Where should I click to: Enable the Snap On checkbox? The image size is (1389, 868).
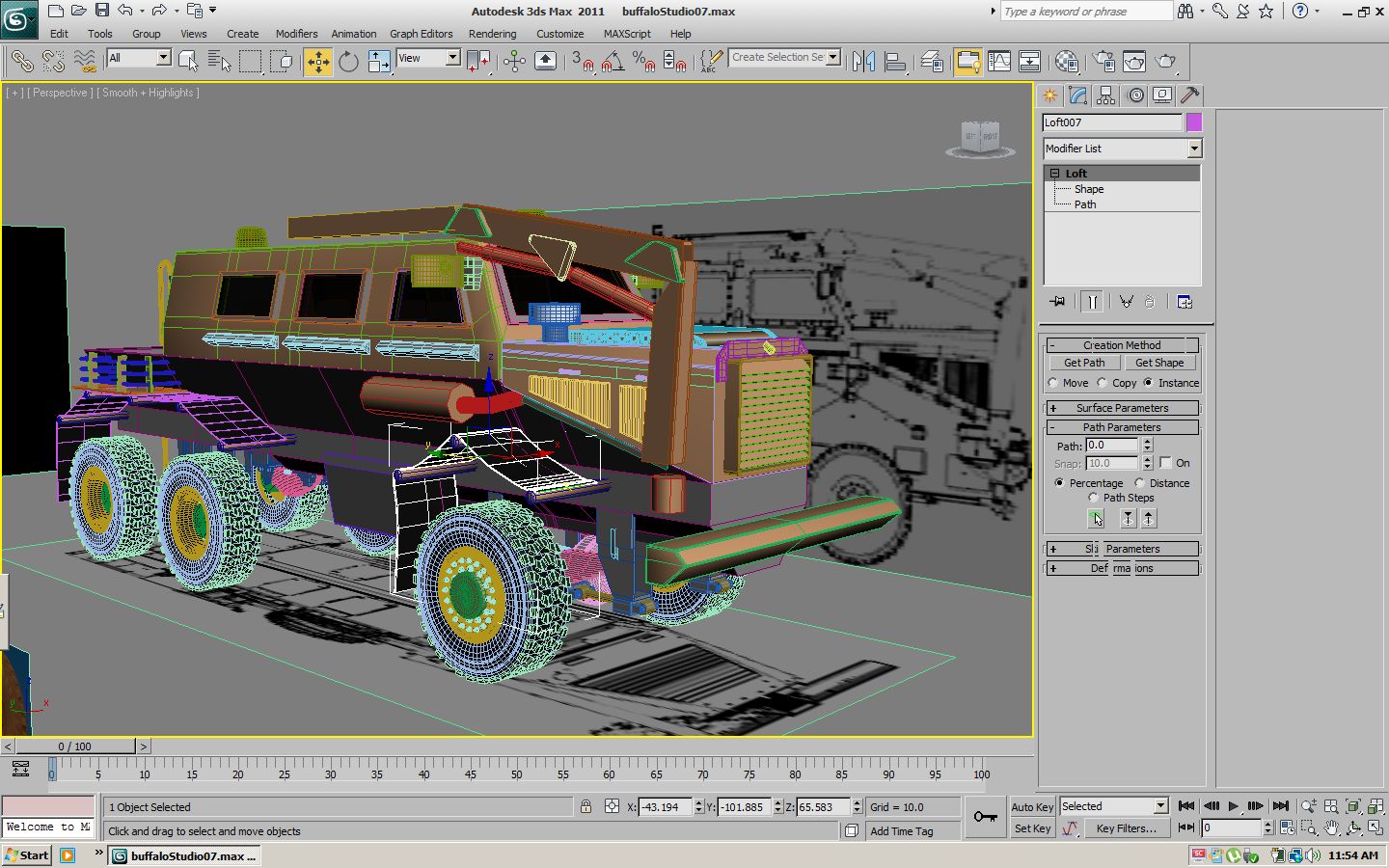tap(1165, 463)
